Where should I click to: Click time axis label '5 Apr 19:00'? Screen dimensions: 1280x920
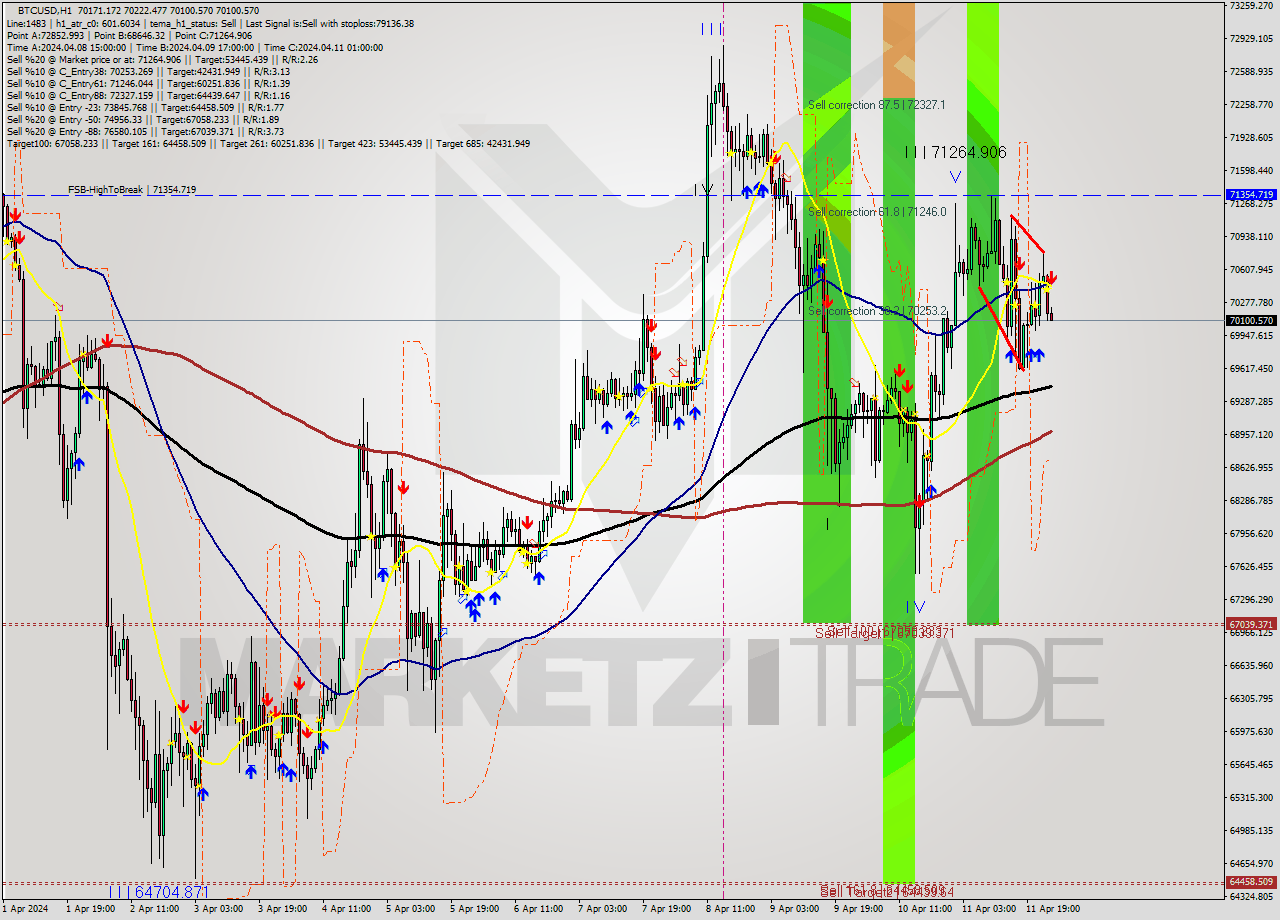(474, 910)
